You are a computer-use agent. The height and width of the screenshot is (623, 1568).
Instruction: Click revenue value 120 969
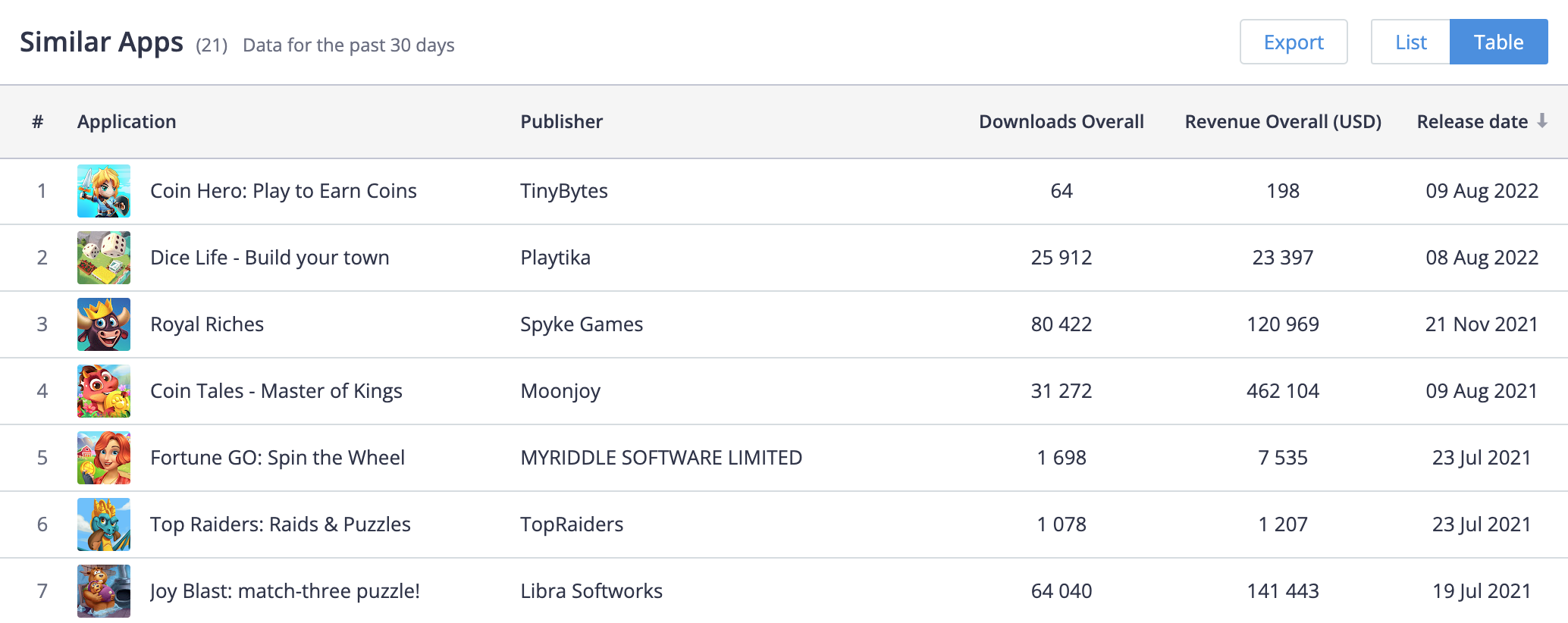coord(1283,324)
